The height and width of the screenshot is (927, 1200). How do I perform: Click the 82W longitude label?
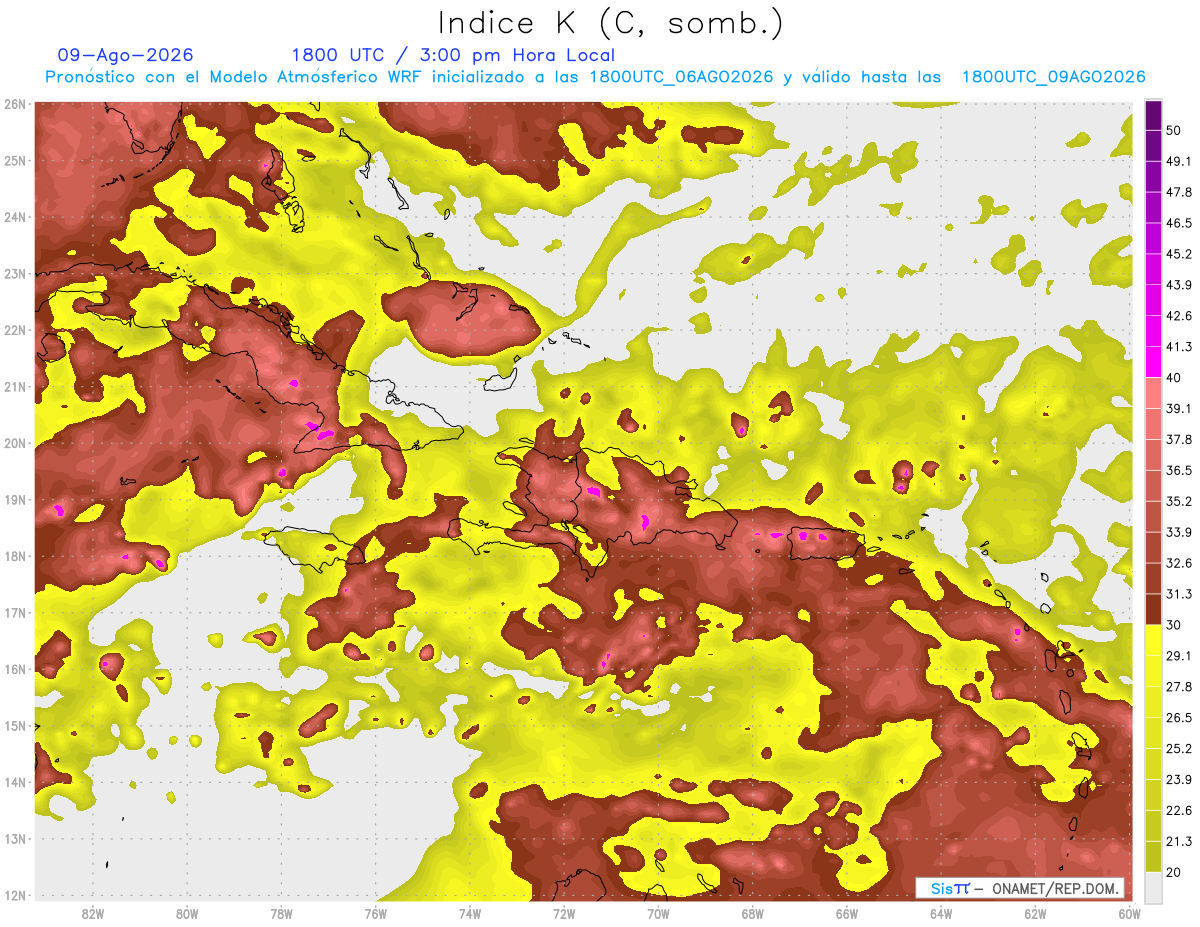click(x=93, y=914)
